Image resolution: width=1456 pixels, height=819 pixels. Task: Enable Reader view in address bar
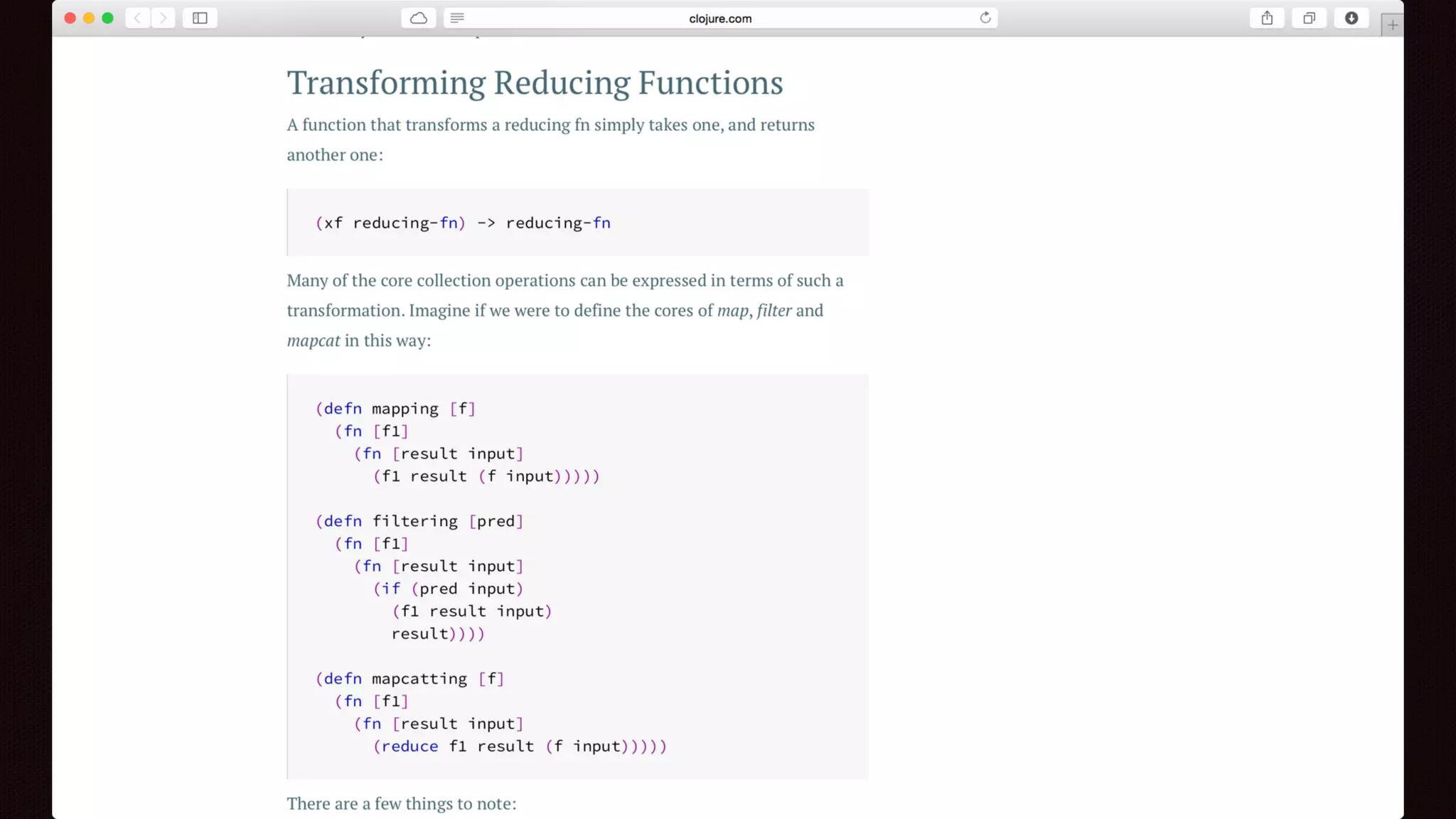point(457,18)
